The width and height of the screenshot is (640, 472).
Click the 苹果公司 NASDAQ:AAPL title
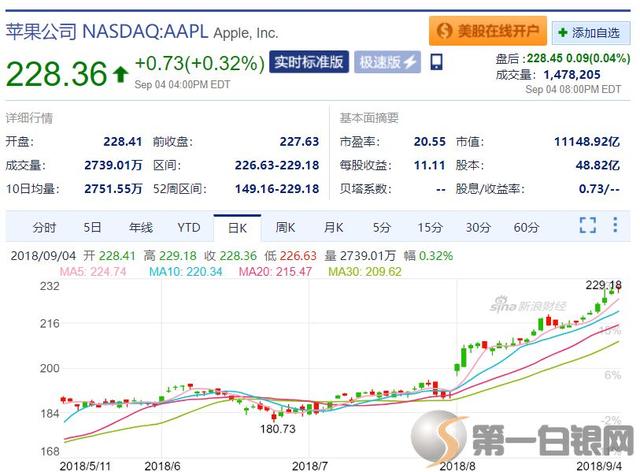point(107,32)
